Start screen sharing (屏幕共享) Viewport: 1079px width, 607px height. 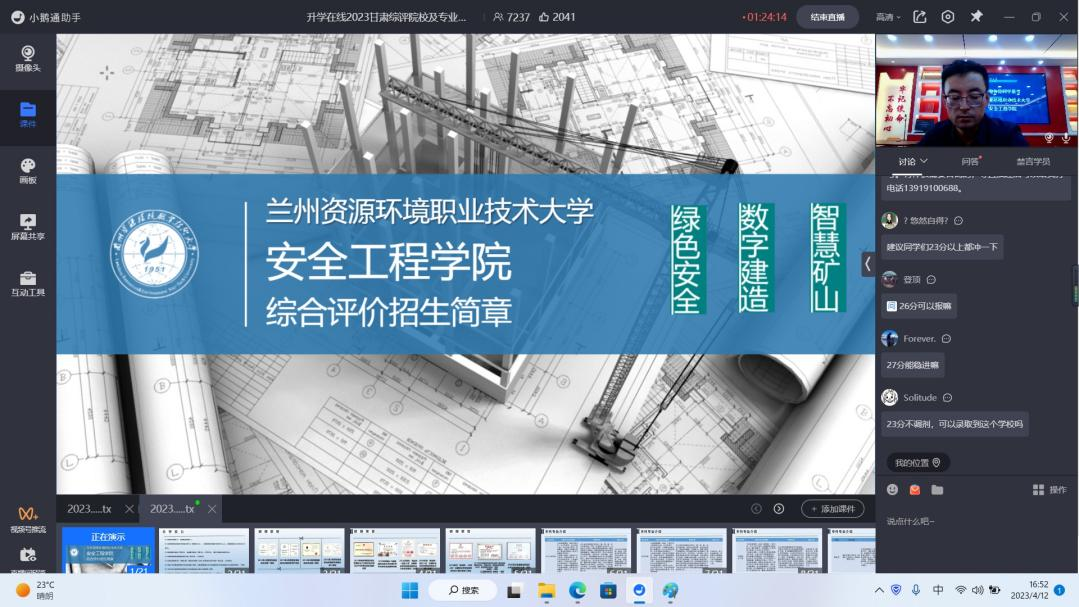[x=28, y=227]
